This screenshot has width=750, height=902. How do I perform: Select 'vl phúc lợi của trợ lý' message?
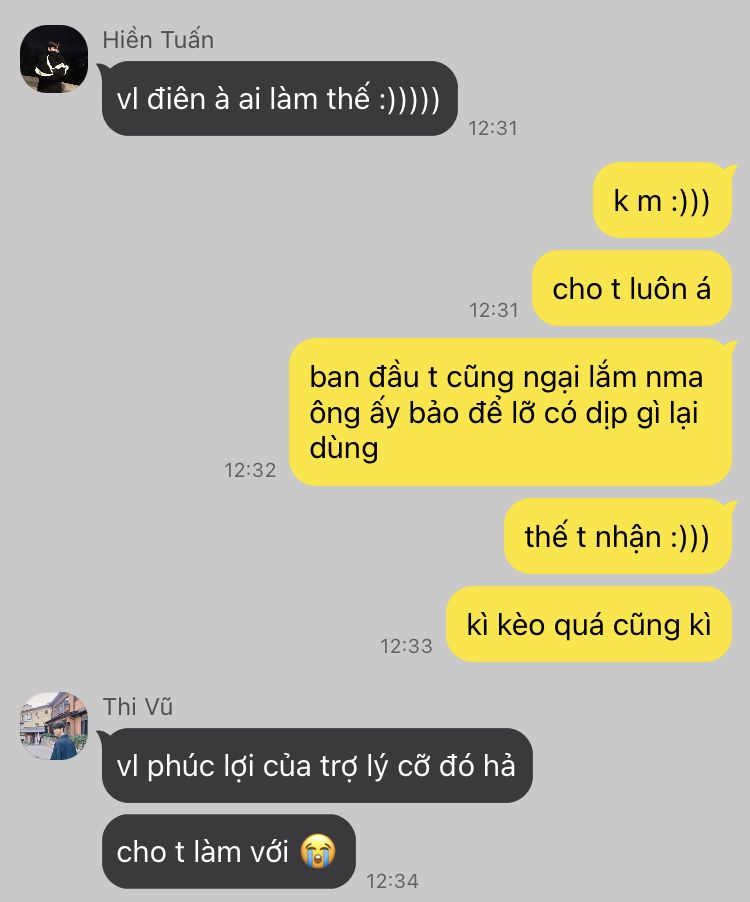[x=317, y=766]
